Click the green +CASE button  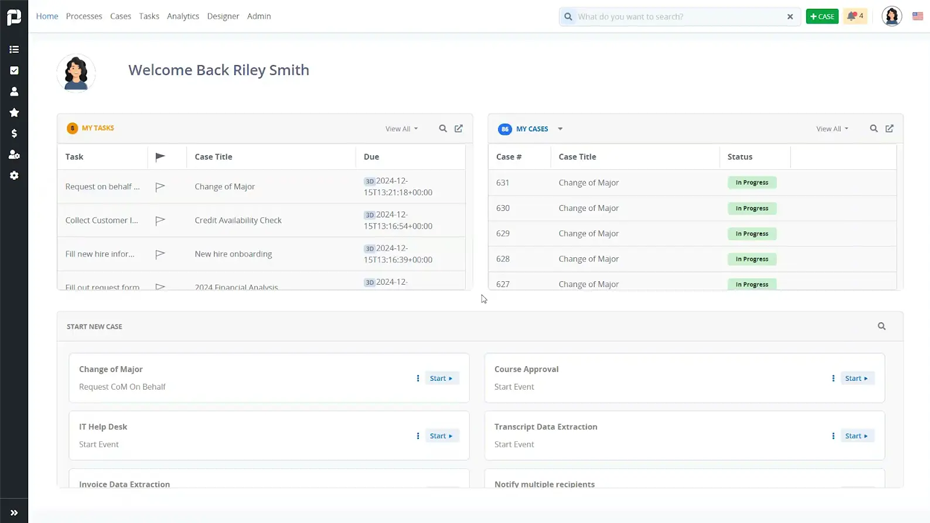822,17
